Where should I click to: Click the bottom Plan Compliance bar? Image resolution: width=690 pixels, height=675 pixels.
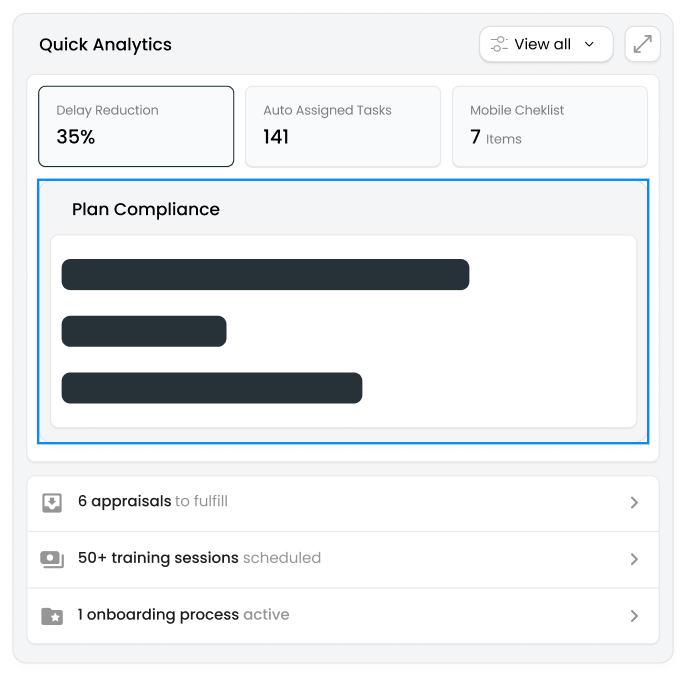(x=211, y=388)
